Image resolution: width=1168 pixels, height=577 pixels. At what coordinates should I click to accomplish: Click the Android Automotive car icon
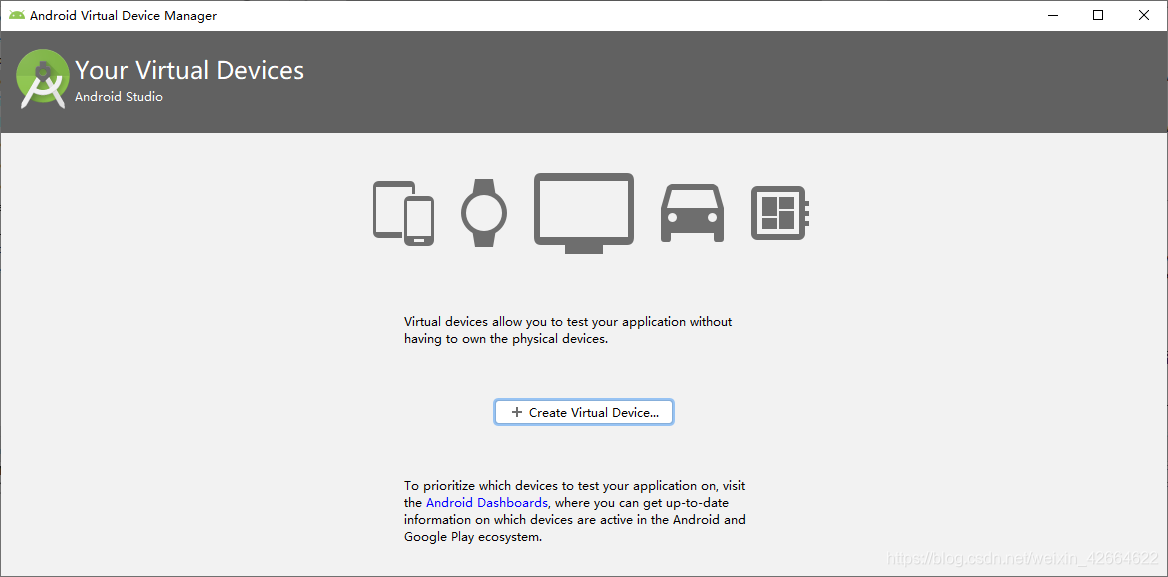coord(692,213)
